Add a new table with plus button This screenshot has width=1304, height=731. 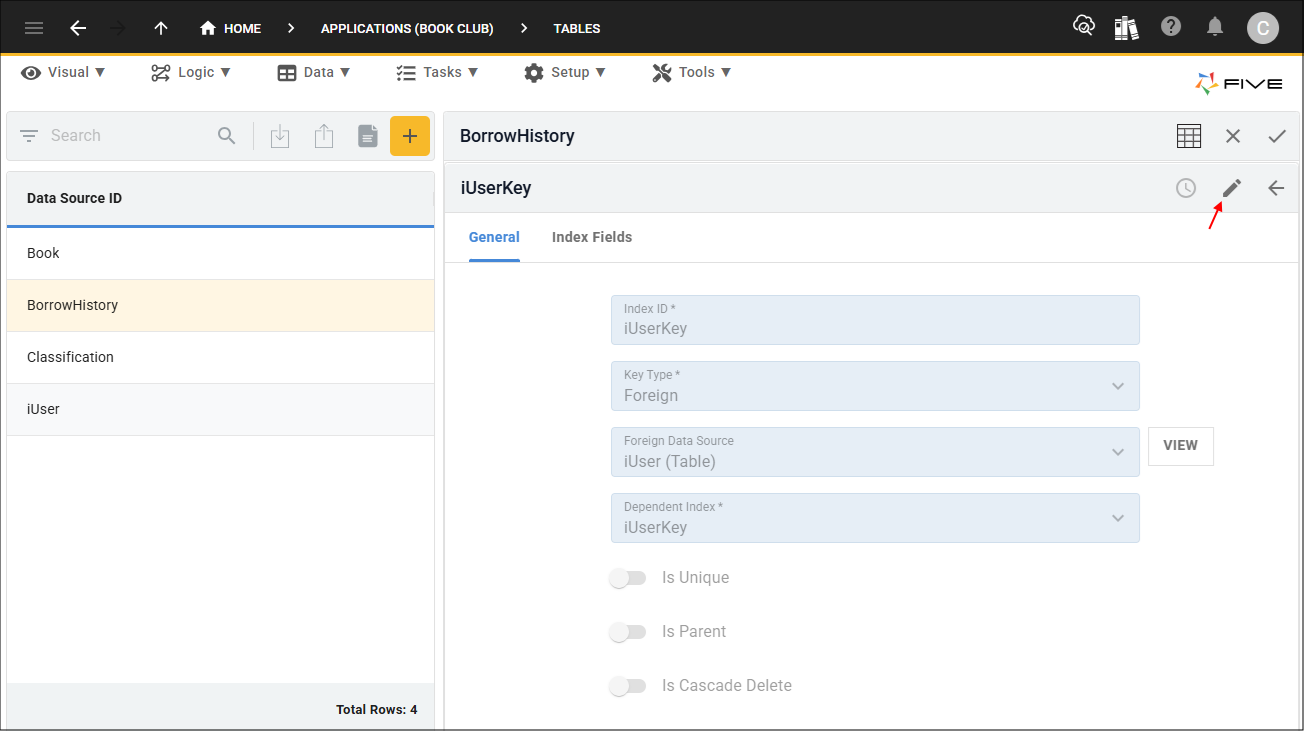410,136
